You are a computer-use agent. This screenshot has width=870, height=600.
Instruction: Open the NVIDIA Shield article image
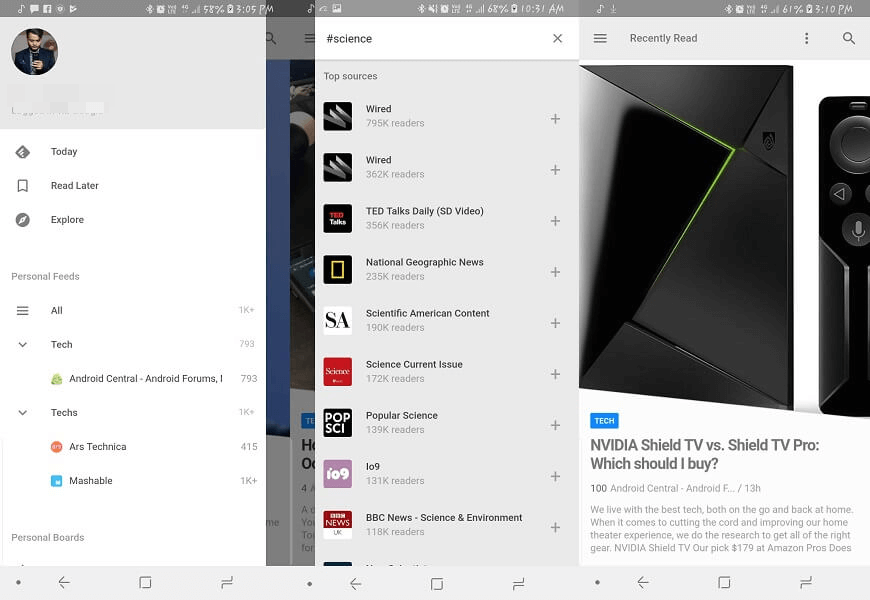[x=724, y=238]
